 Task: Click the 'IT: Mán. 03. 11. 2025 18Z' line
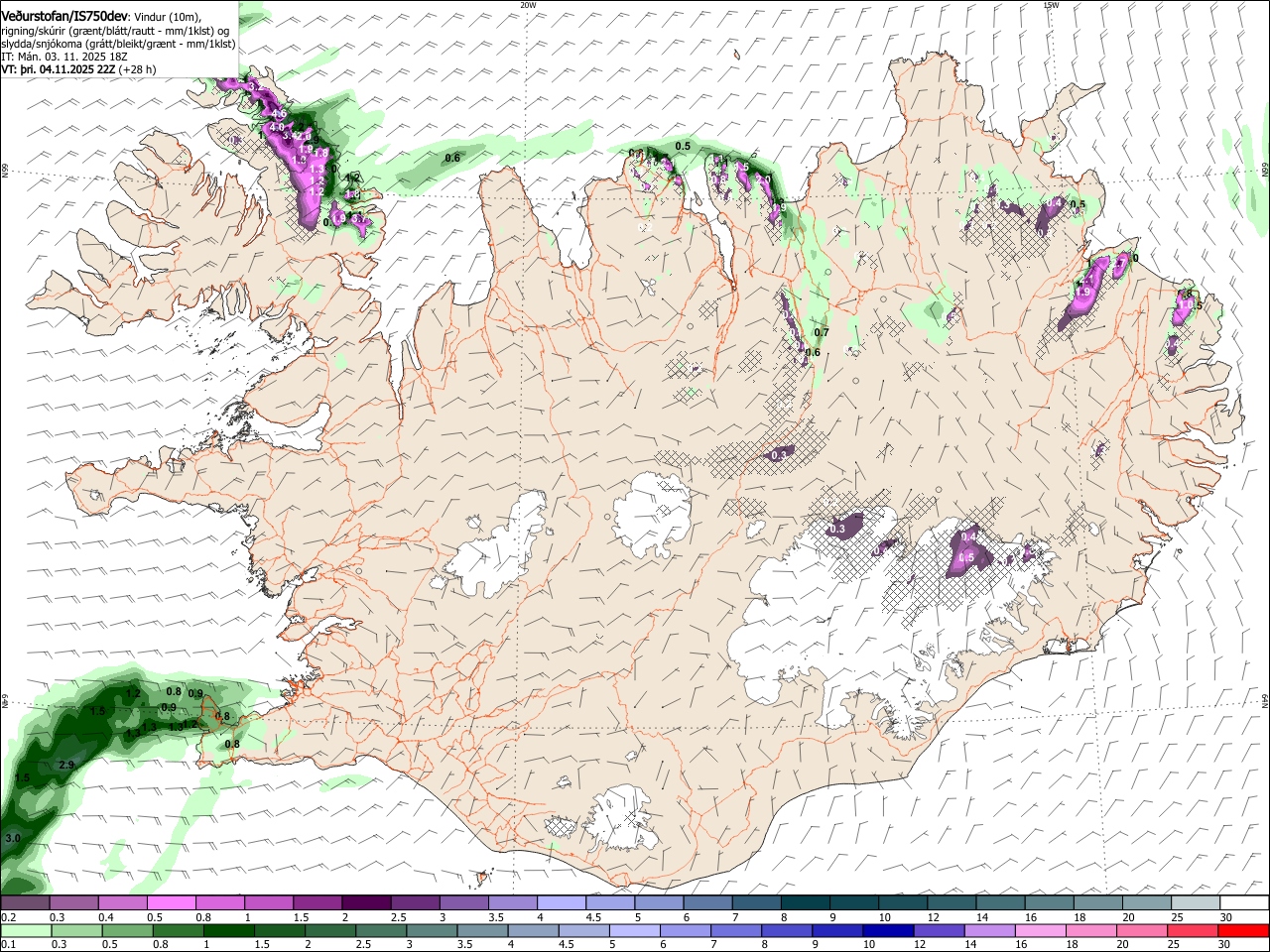pyautogui.click(x=64, y=57)
